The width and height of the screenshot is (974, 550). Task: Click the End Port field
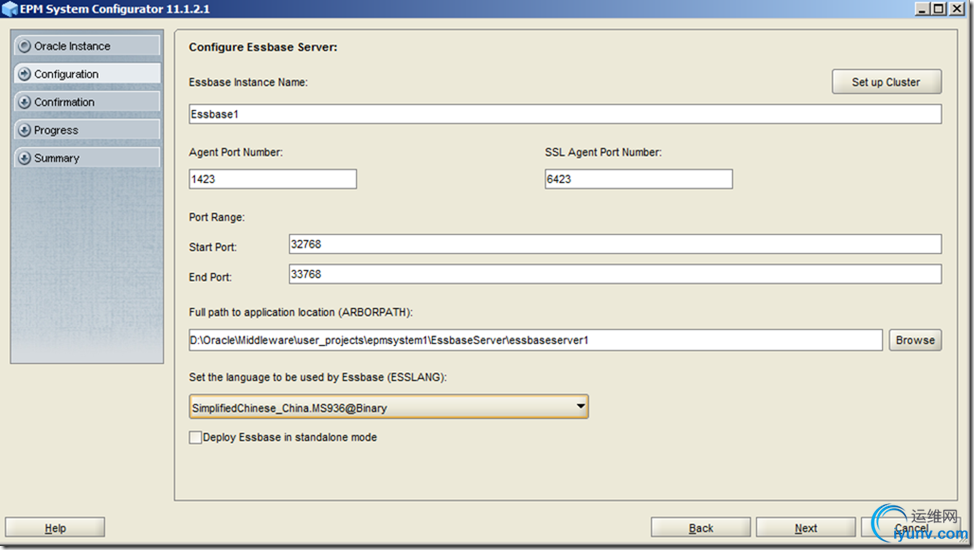(615, 274)
